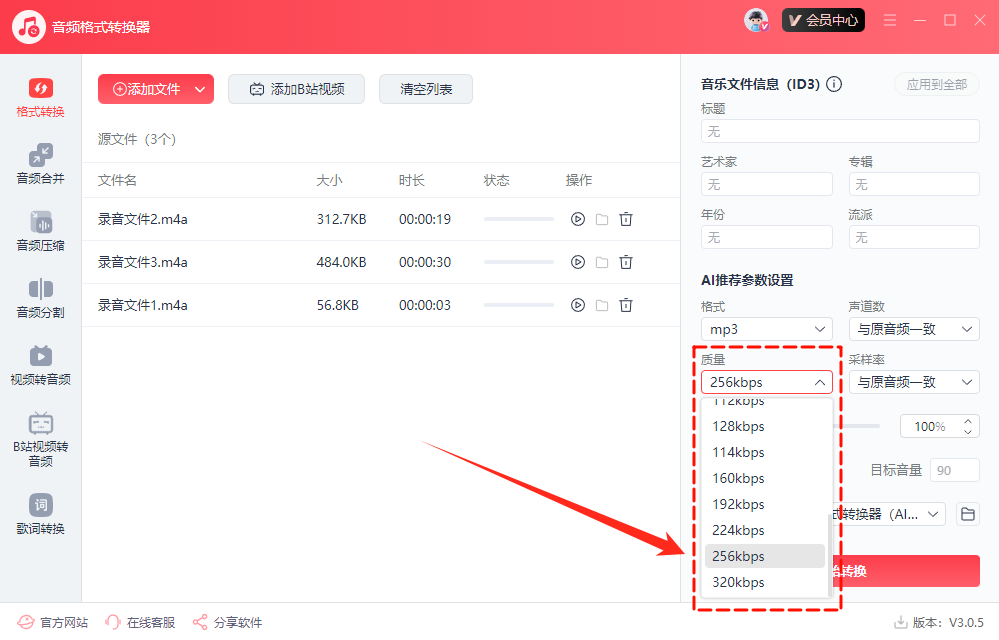Select 192kbps quality option
Viewport: 999px width, 640px height.
[x=765, y=504]
